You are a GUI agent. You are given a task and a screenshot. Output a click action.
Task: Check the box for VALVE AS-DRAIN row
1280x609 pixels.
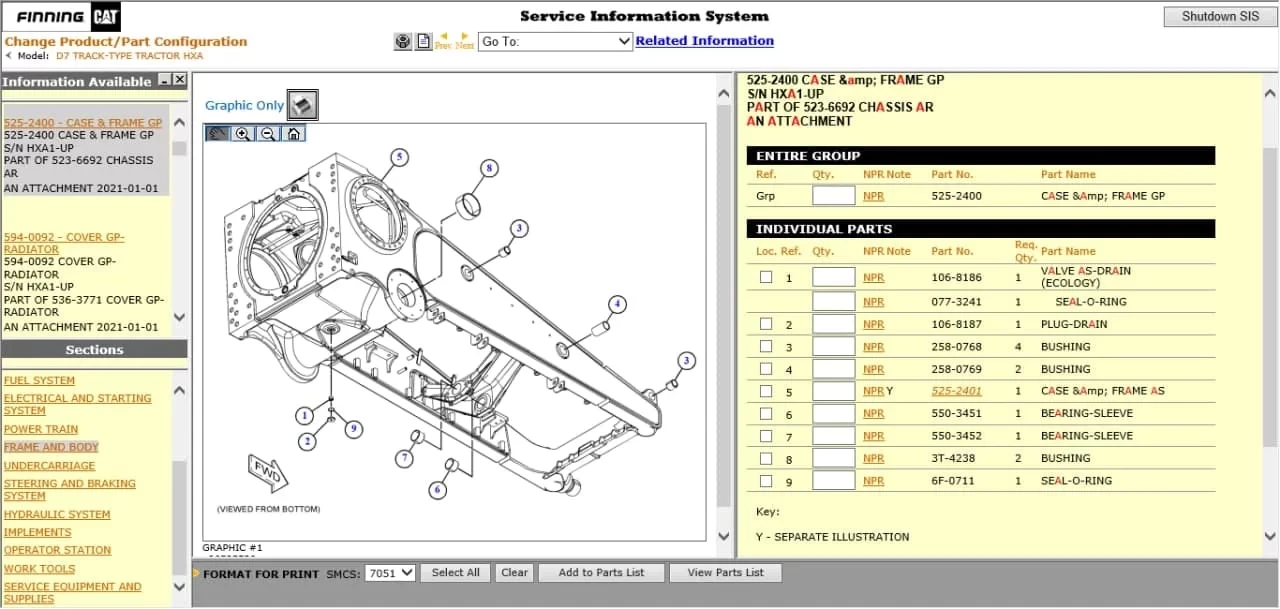pos(766,278)
